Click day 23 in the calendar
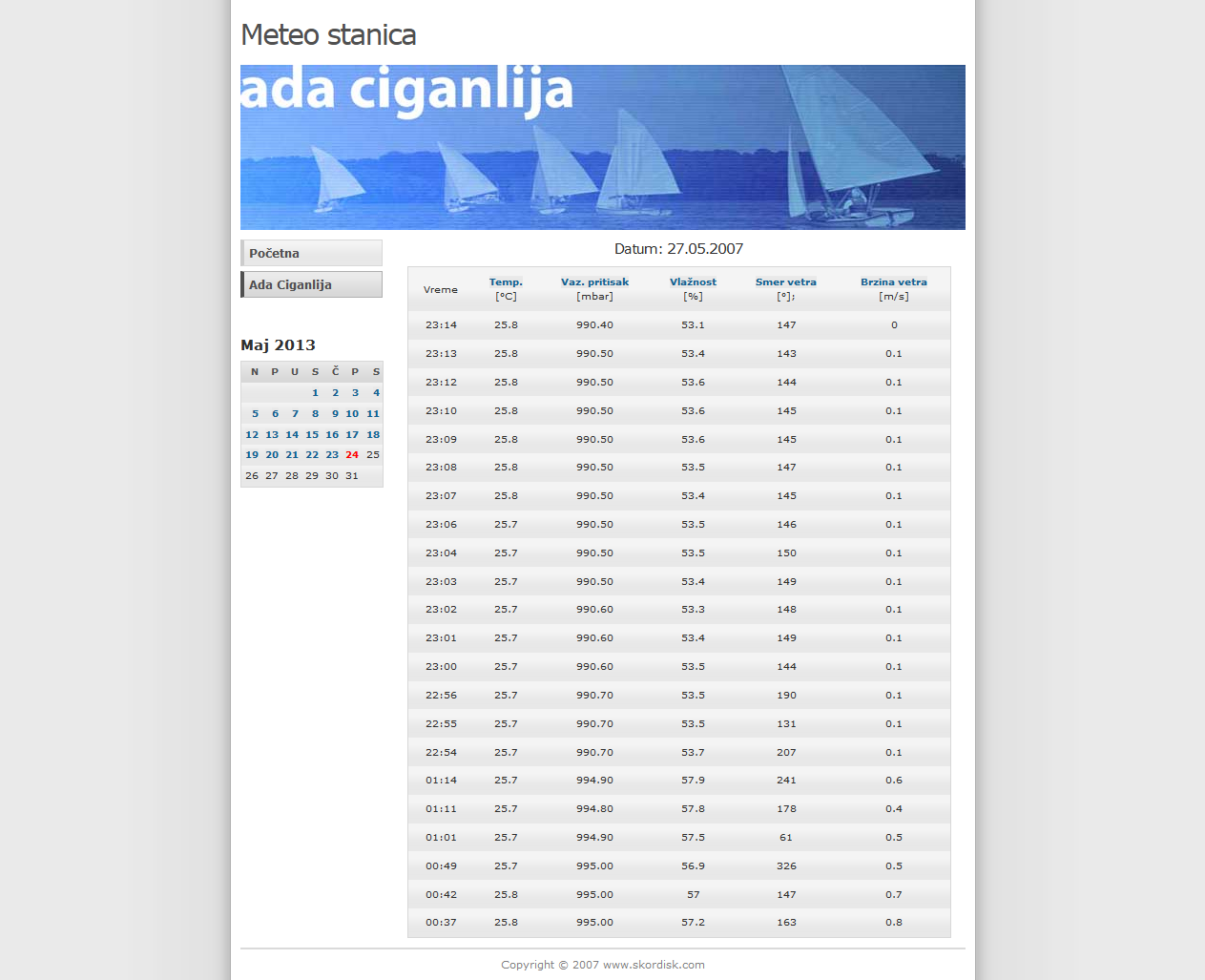 pyautogui.click(x=332, y=455)
